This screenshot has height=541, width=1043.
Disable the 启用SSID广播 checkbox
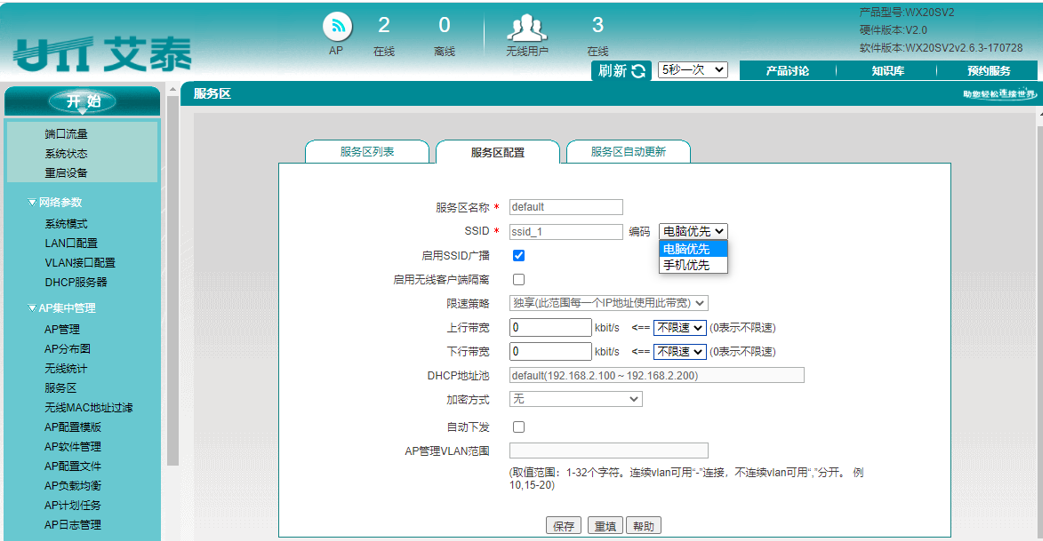point(519,256)
